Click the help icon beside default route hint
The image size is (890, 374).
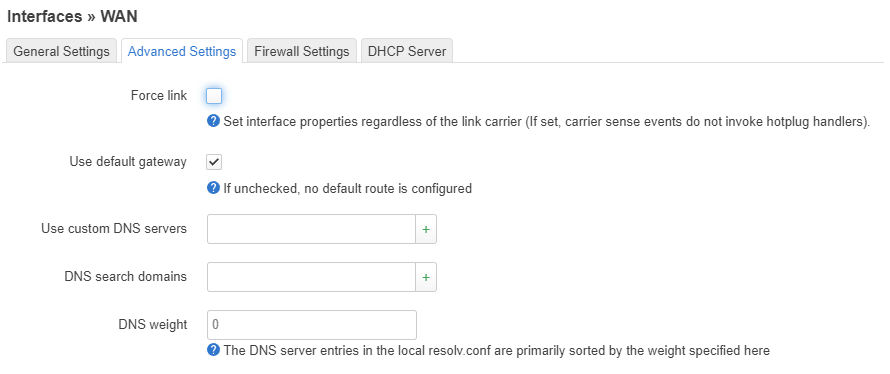pos(213,188)
